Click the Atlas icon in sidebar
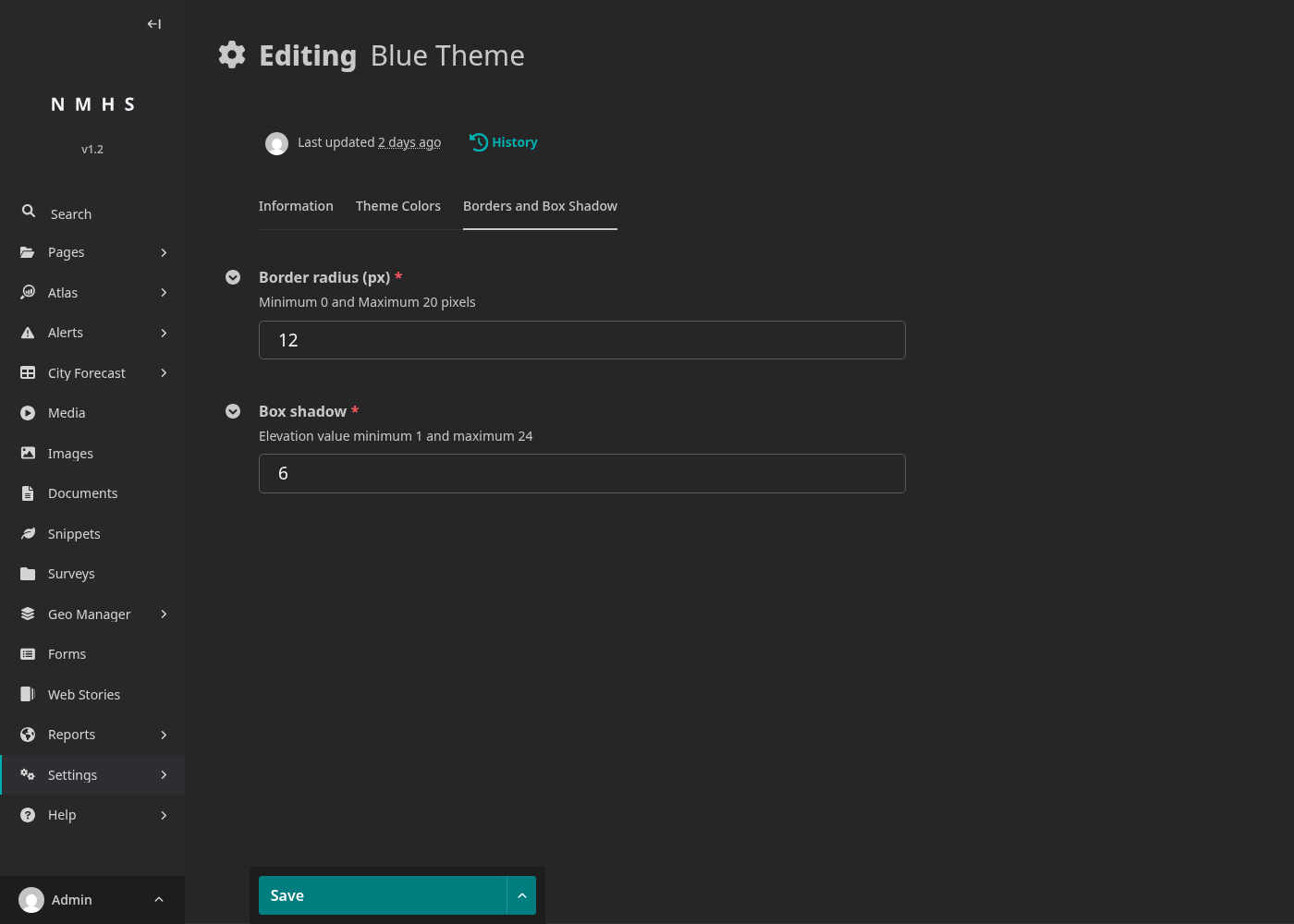 (x=28, y=292)
